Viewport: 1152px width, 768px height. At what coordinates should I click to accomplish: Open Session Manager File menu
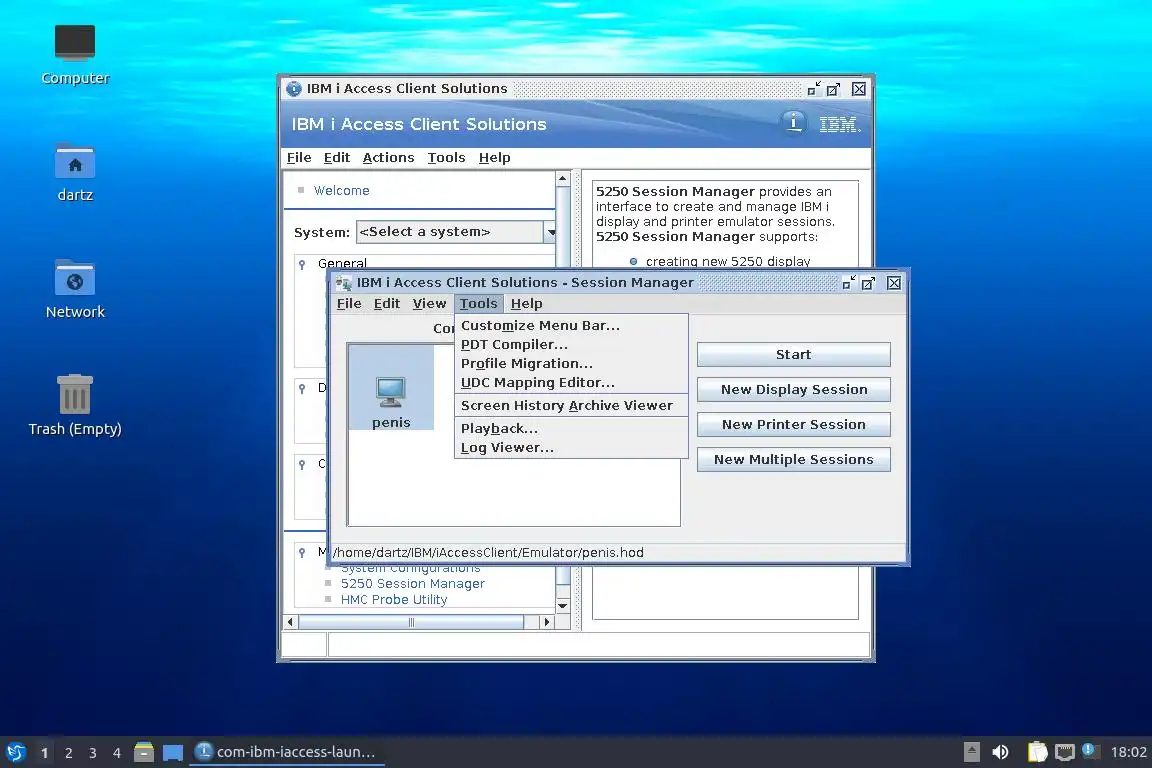coord(349,304)
